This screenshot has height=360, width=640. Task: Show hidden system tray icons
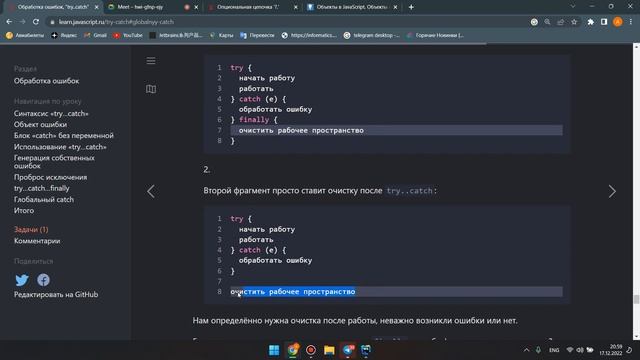click(x=526, y=350)
